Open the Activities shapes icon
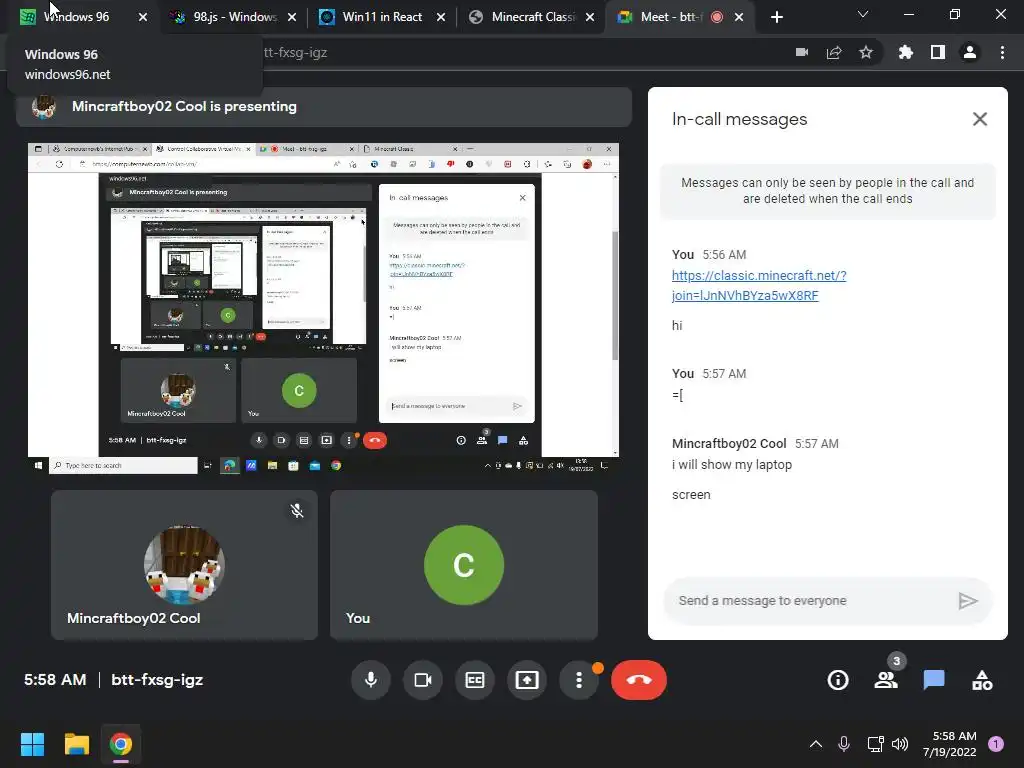This screenshot has width=1024, height=768. click(x=982, y=680)
